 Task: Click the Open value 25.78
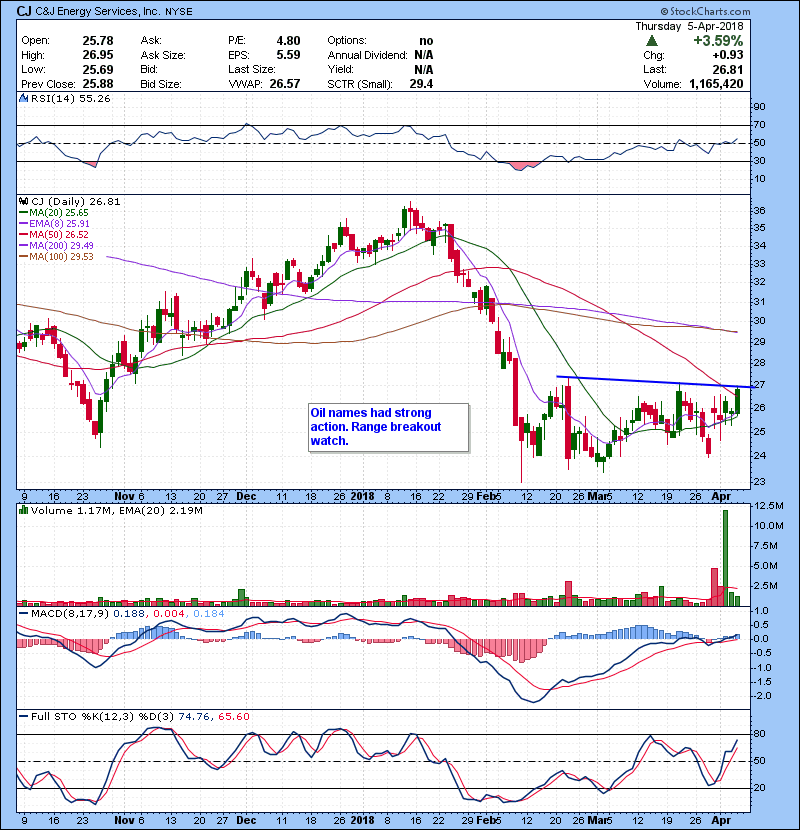[x=98, y=41]
